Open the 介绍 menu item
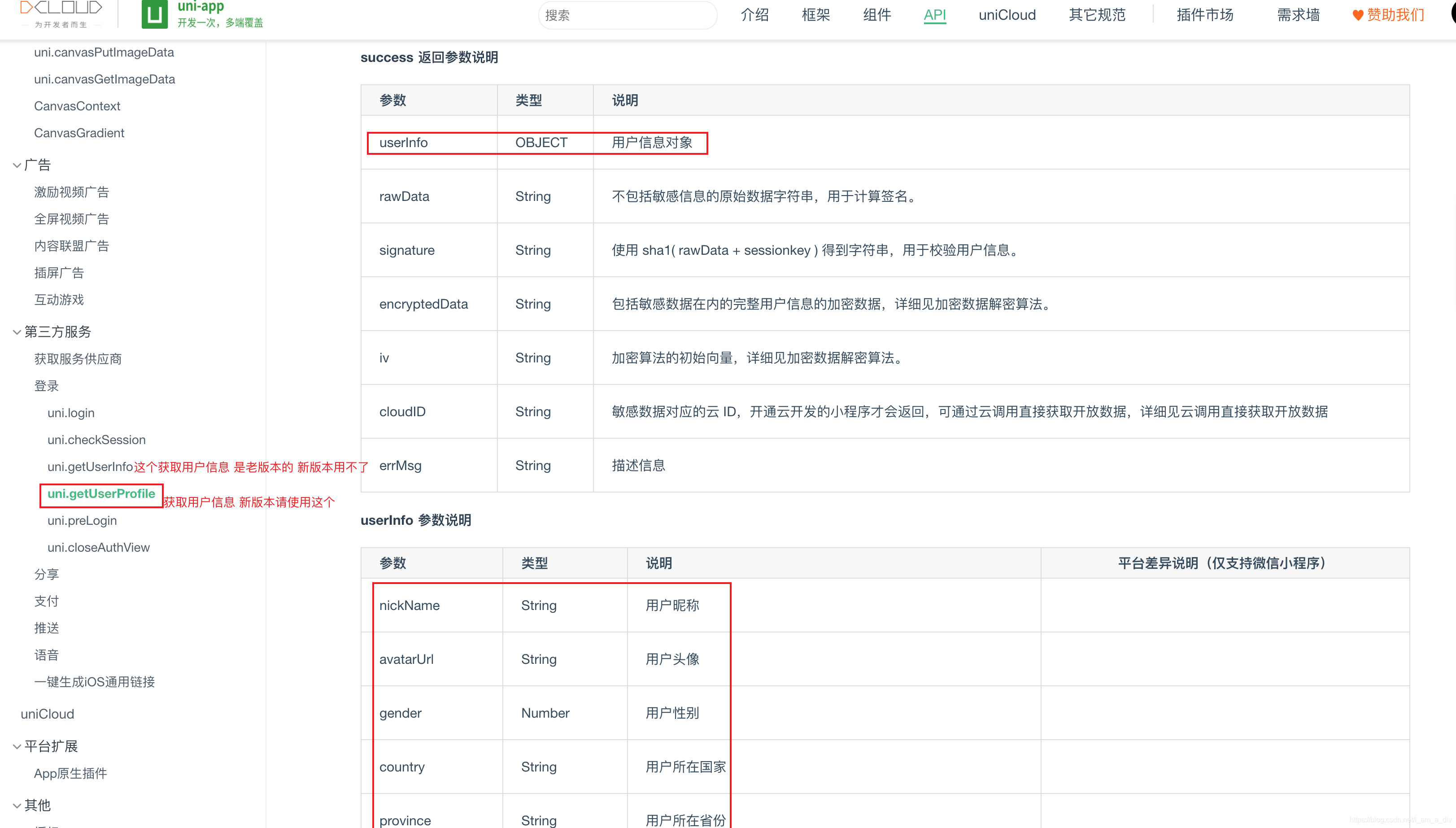 754,15
